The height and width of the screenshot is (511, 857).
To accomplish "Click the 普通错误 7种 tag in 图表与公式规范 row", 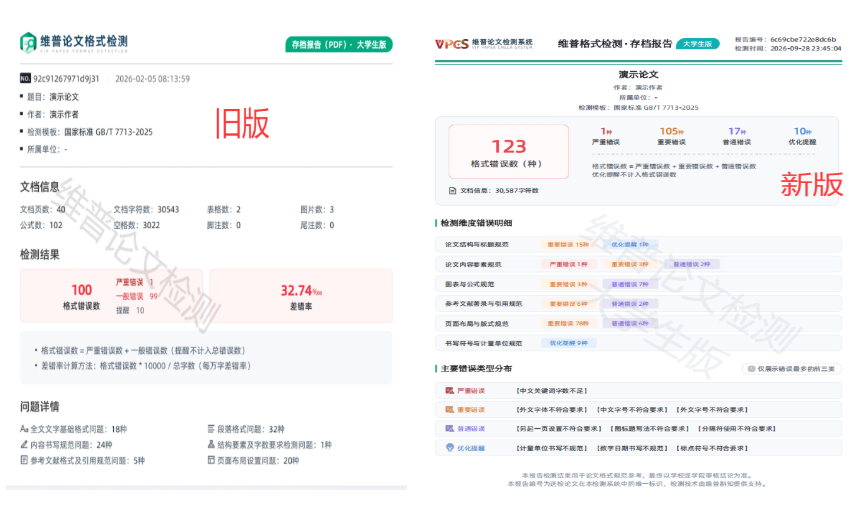I will point(630,284).
